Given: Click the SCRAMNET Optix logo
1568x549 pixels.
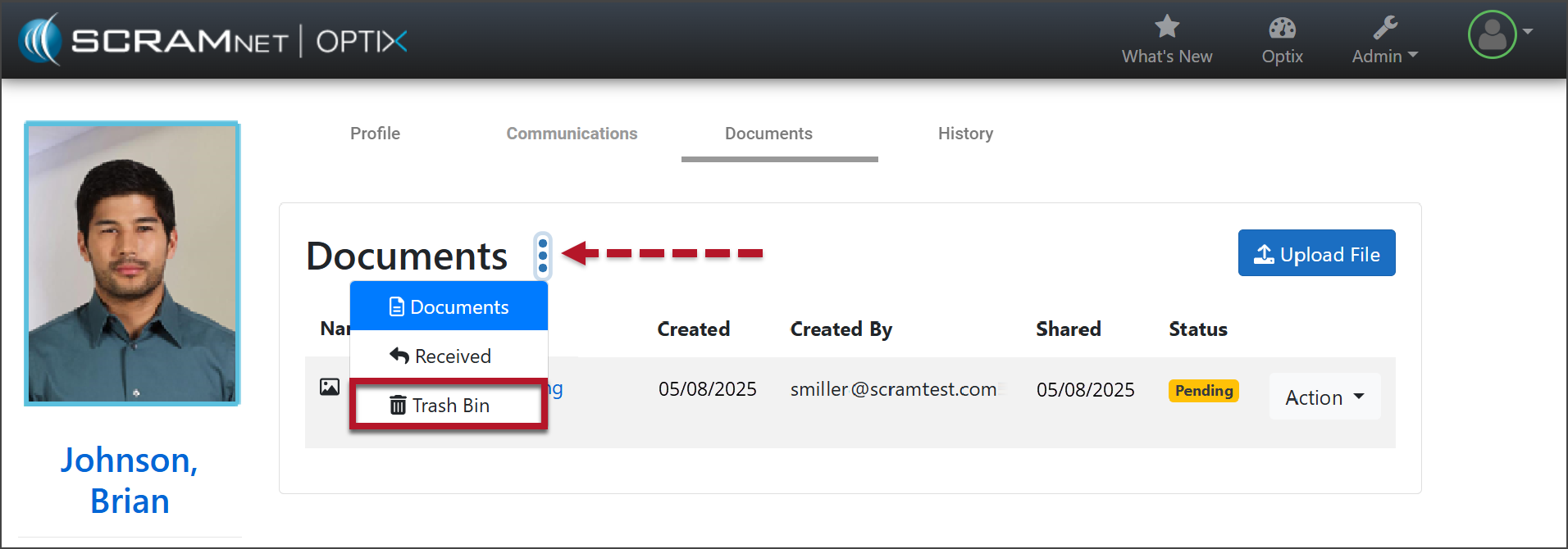Looking at the screenshot, I should click(213, 40).
